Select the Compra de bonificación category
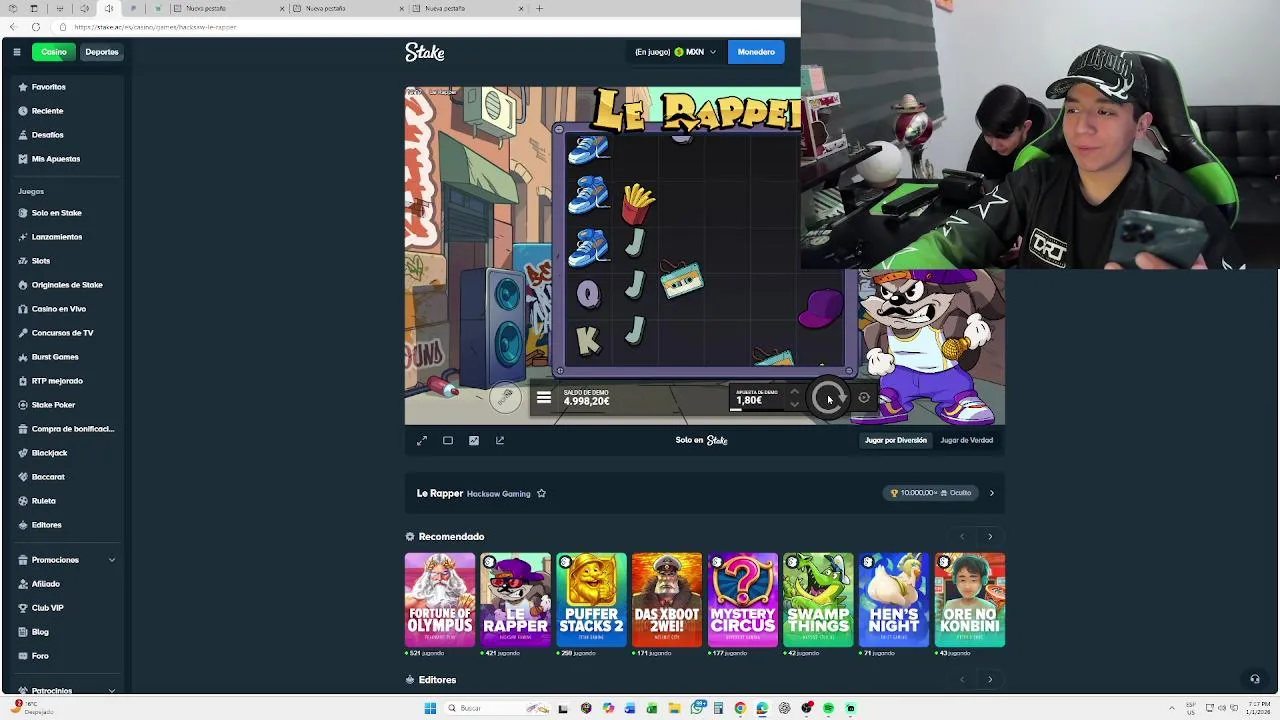The height and width of the screenshot is (720, 1280). (x=72, y=429)
